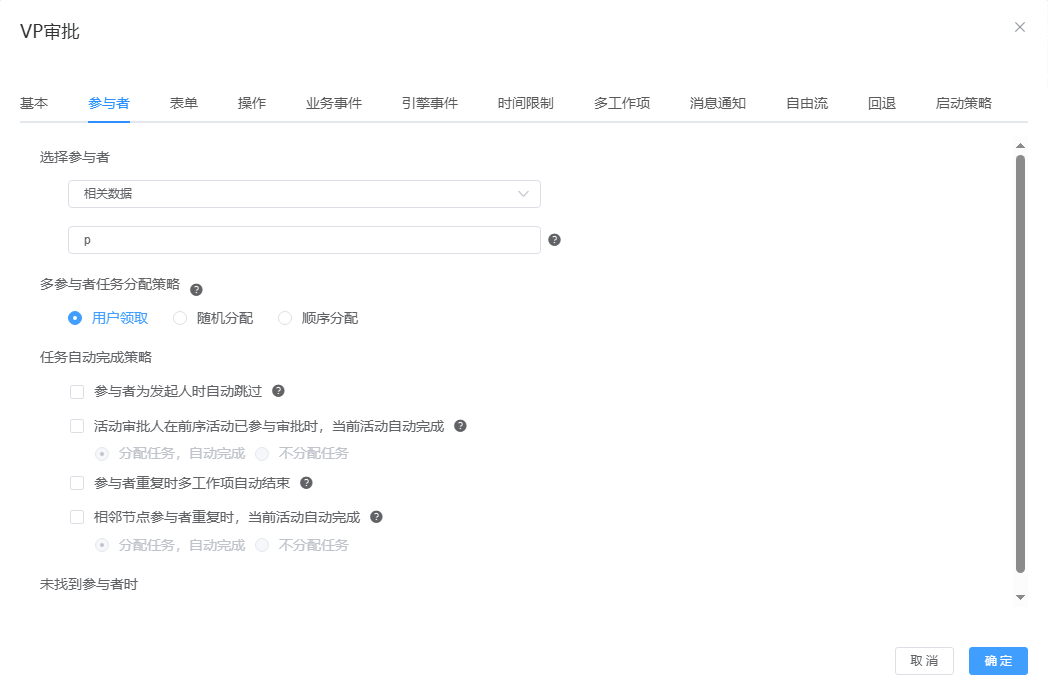Click help icon next to 多参与者任务分配策略
The width and height of the screenshot is (1048, 692).
(x=196, y=290)
